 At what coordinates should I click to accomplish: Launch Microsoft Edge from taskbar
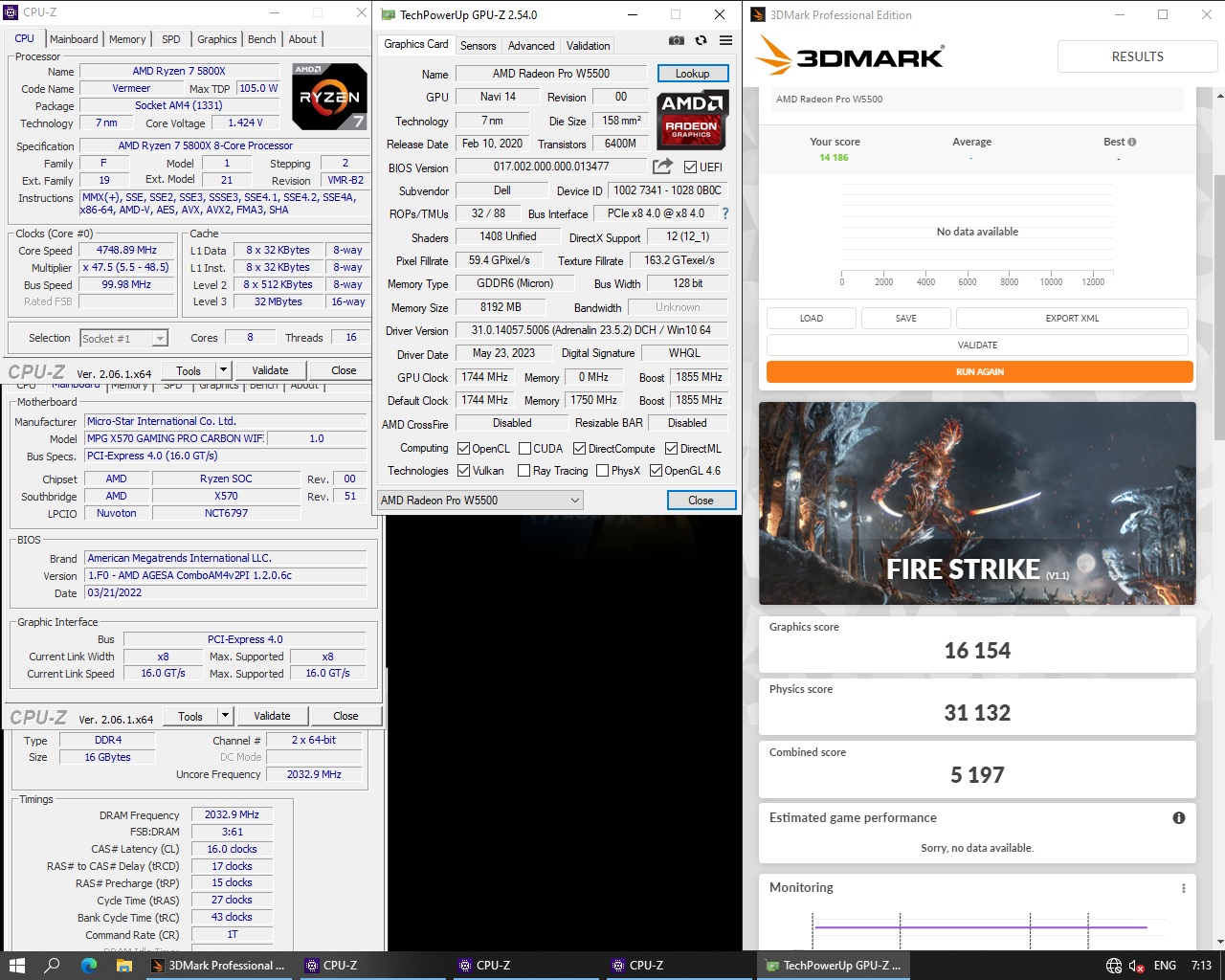click(x=89, y=966)
